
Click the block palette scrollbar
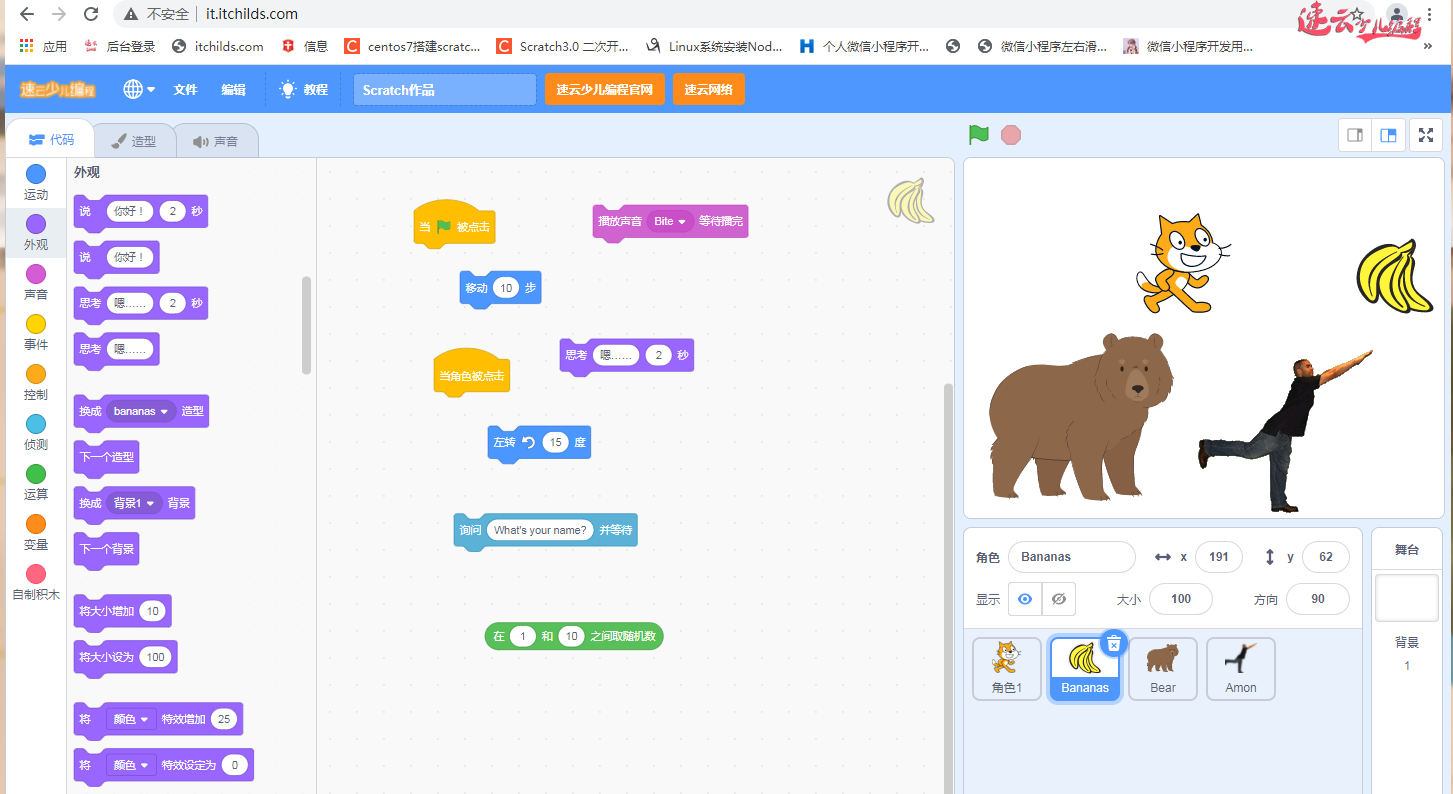tap(306, 325)
